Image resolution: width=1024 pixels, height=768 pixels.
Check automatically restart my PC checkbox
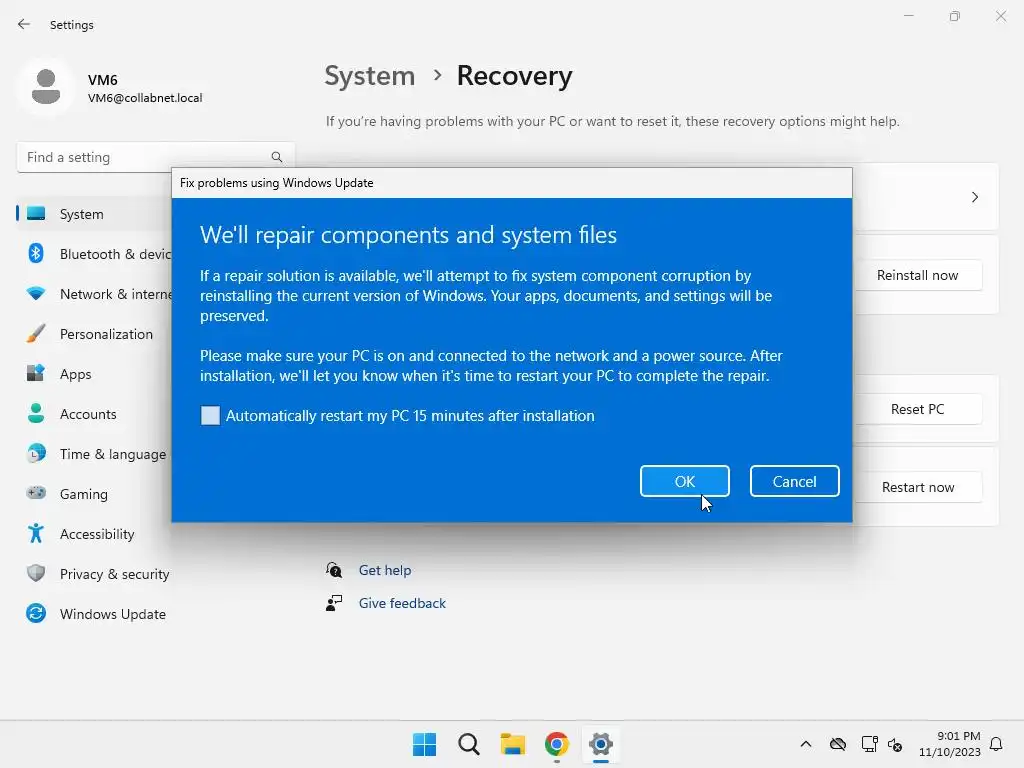(210, 416)
